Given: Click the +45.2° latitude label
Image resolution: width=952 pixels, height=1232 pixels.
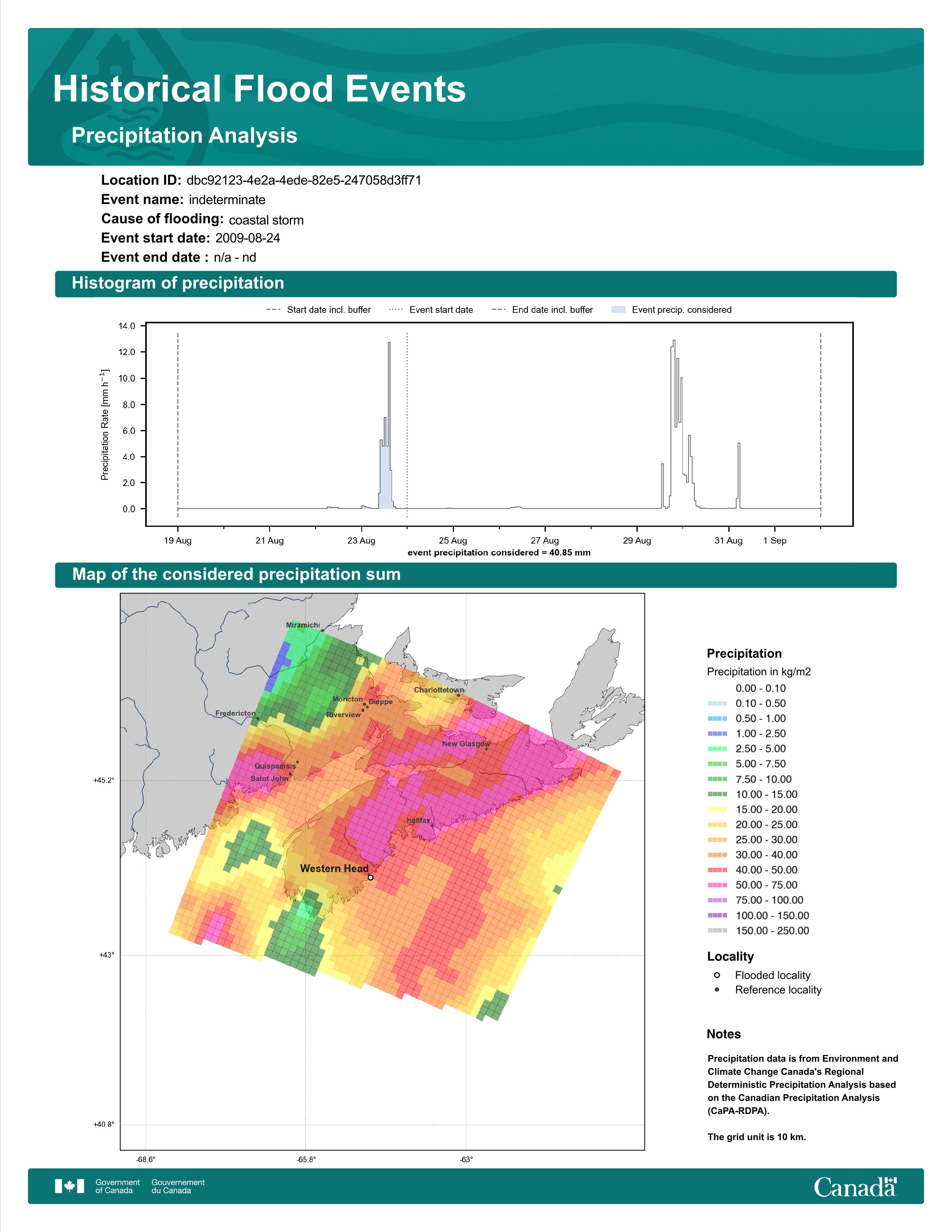Looking at the screenshot, I should [104, 781].
